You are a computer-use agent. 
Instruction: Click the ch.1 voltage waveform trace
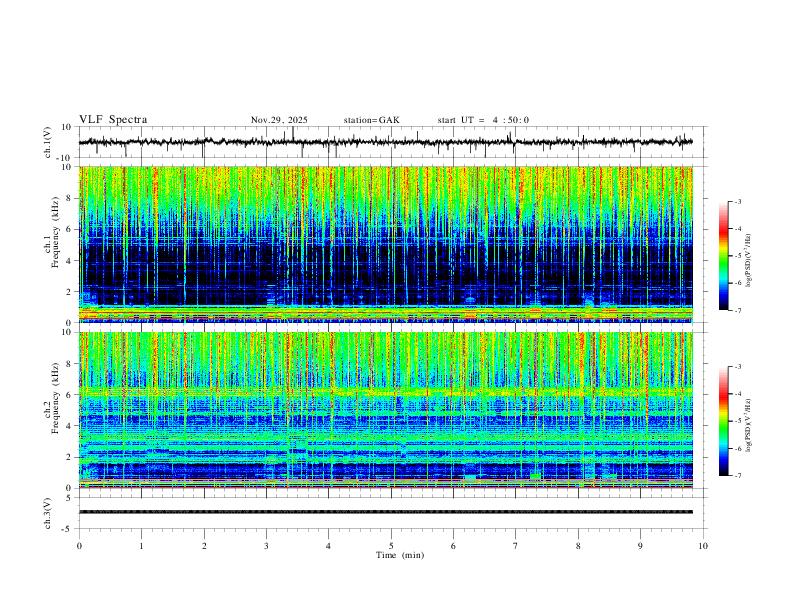386,142
